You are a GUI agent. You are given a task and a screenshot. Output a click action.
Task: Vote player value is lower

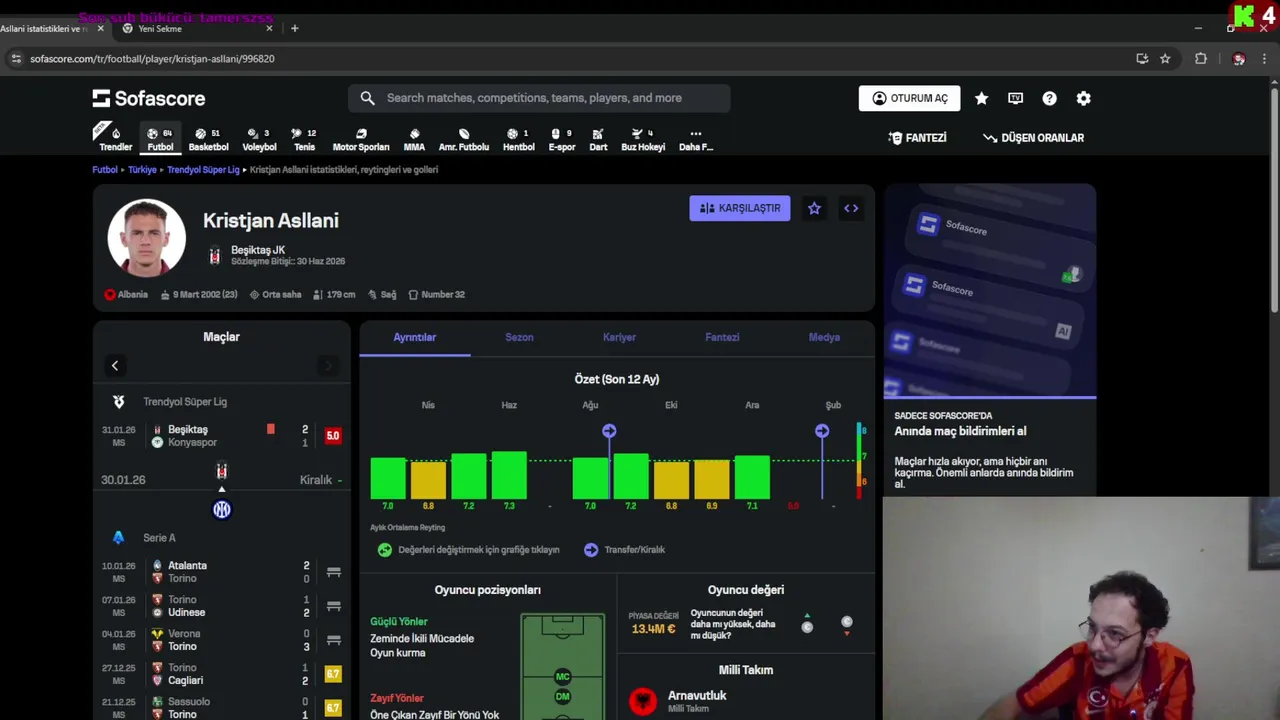click(847, 625)
